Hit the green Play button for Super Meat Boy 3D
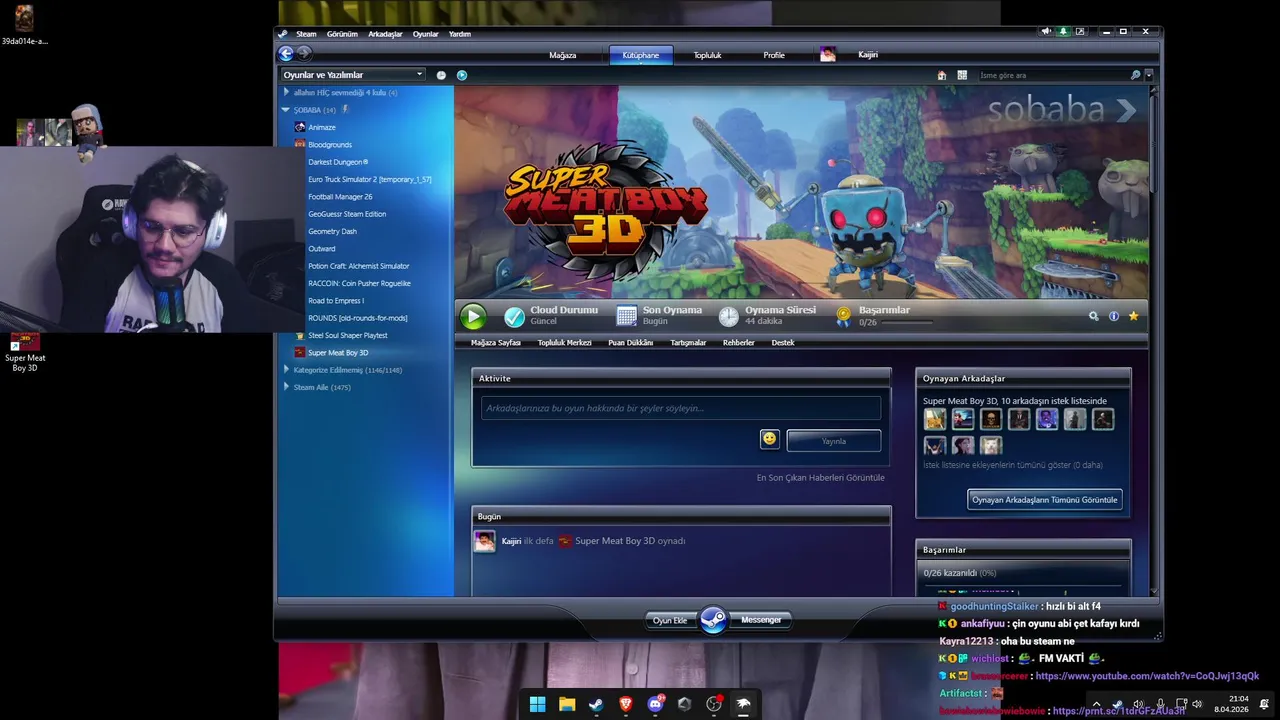1280x720 pixels. pyautogui.click(x=473, y=317)
